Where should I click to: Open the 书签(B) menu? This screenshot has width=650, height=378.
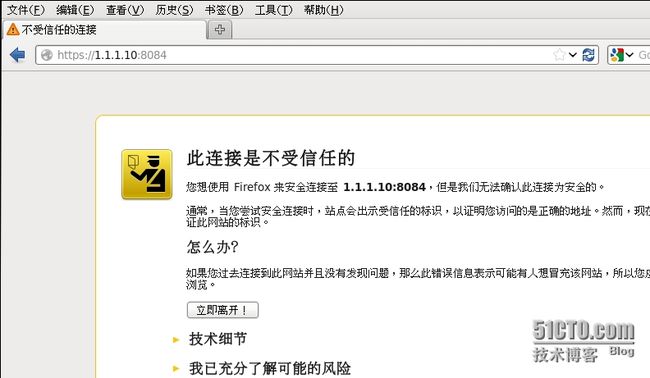point(224,10)
